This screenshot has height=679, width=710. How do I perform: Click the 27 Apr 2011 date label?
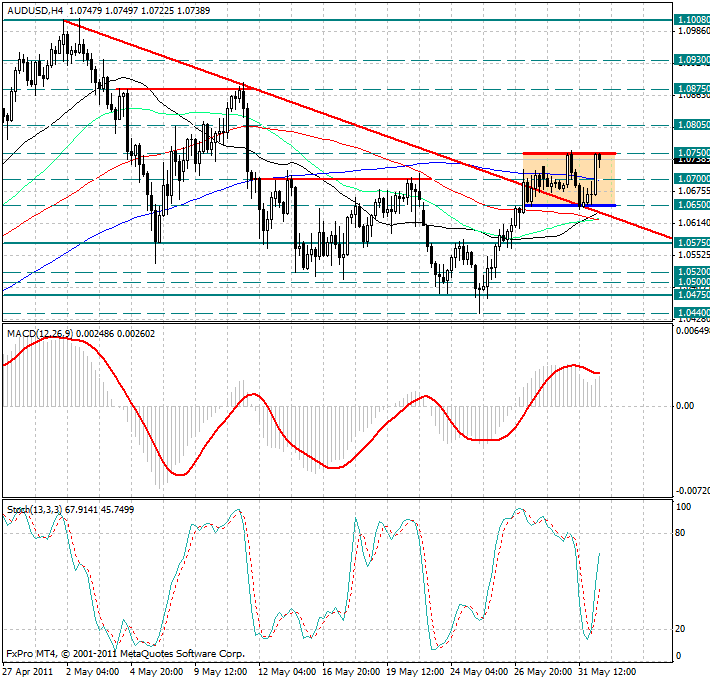pos(28,672)
